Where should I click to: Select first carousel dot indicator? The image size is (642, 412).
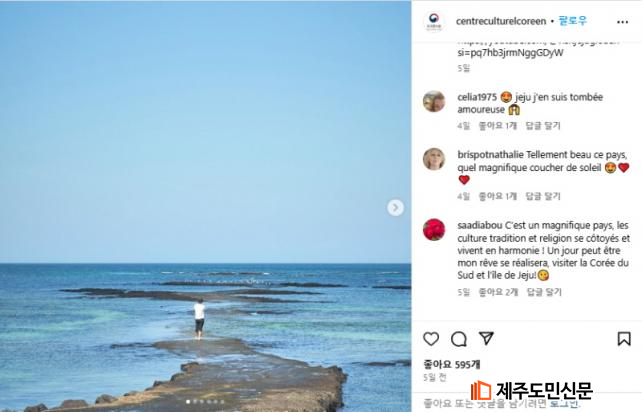188,402
